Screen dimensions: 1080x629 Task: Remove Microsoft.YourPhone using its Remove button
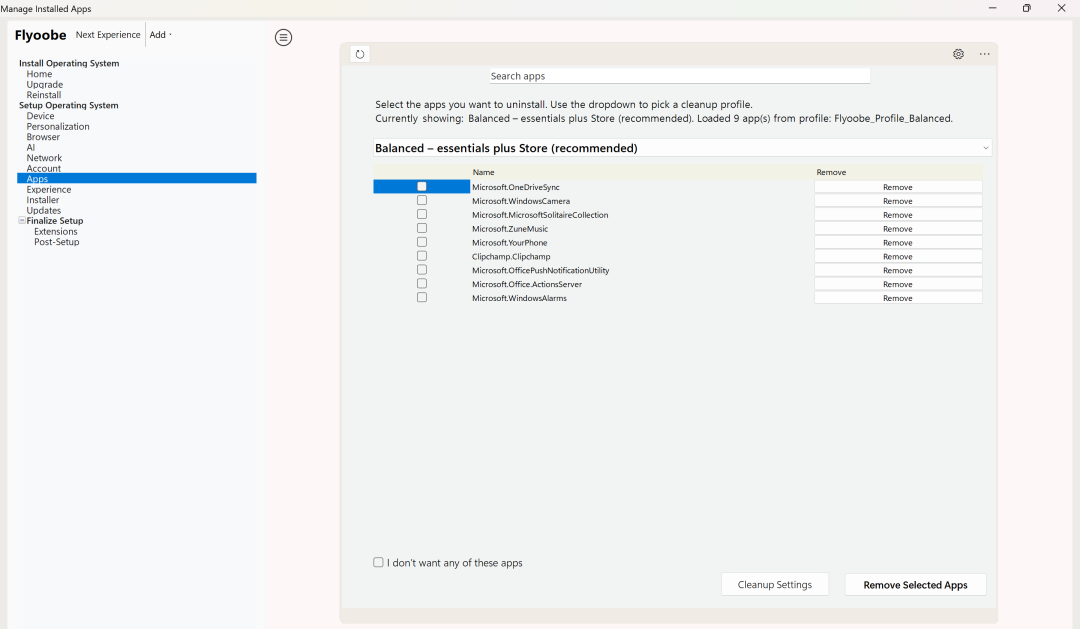[897, 243]
